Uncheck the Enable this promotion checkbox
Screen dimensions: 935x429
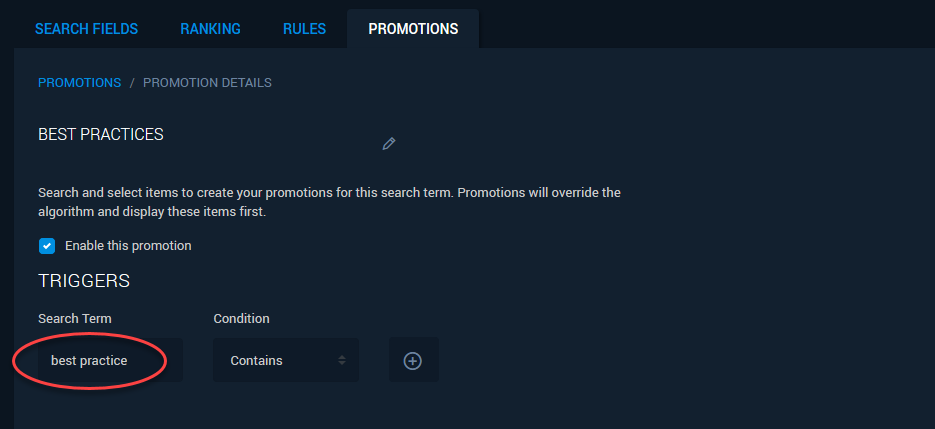tap(47, 246)
